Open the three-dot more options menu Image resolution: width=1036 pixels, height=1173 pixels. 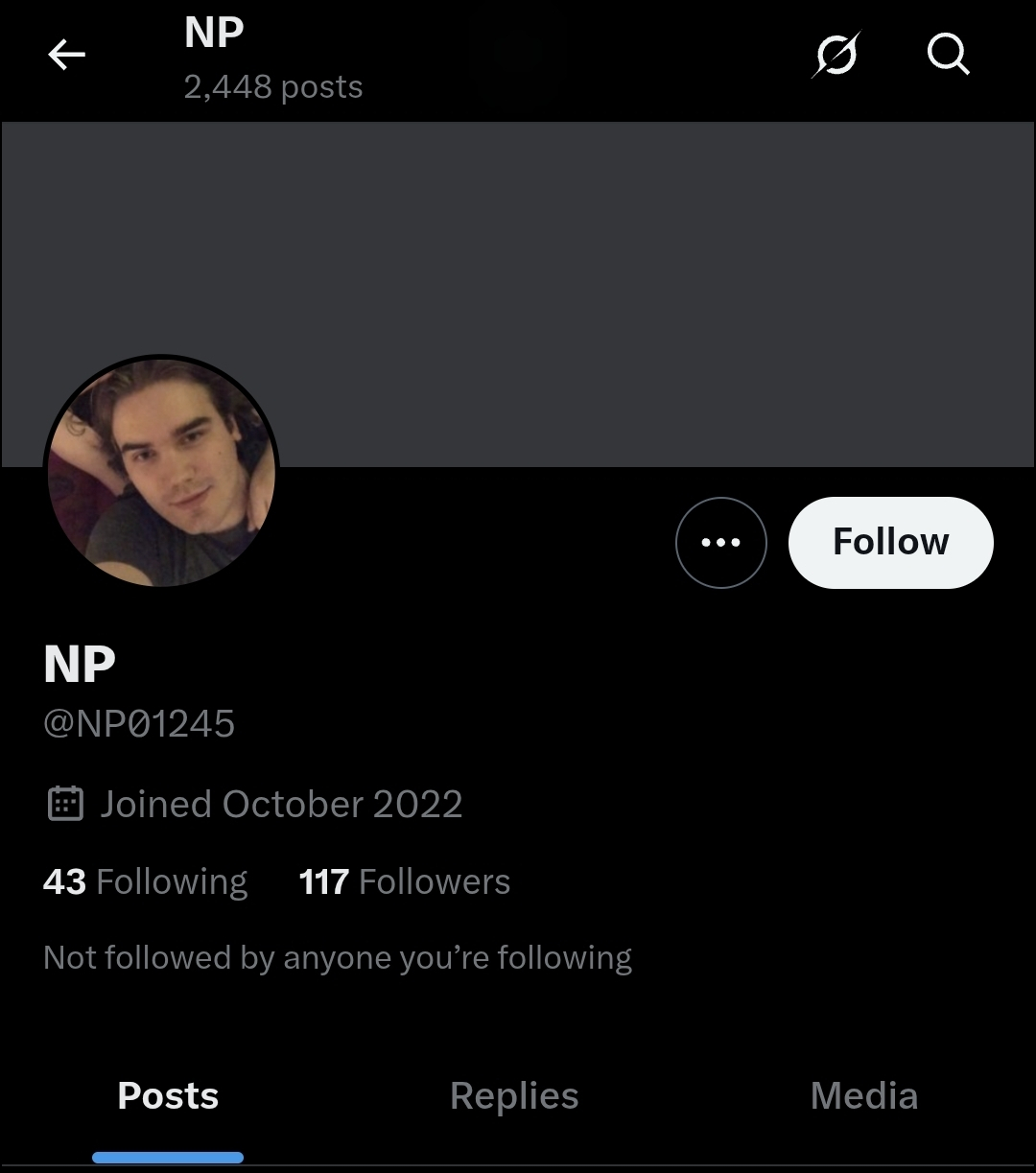pyautogui.click(x=720, y=542)
